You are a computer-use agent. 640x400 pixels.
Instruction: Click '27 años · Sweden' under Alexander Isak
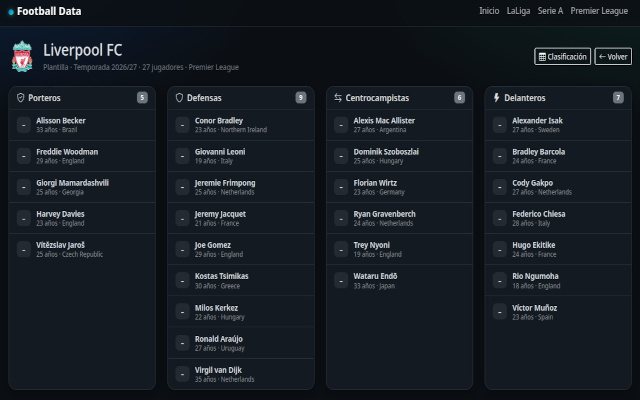pos(536,130)
